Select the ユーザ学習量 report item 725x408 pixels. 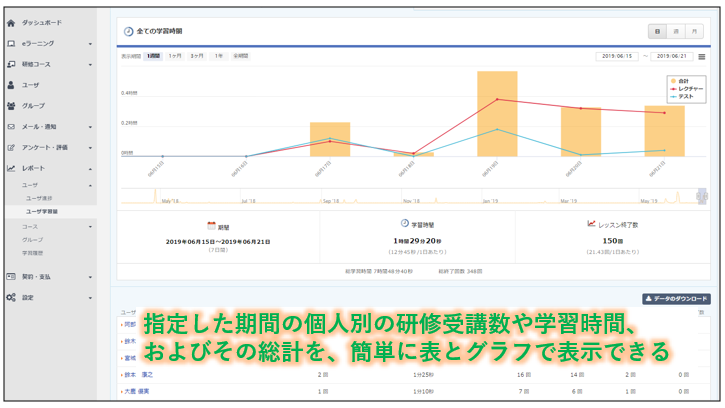point(42,212)
